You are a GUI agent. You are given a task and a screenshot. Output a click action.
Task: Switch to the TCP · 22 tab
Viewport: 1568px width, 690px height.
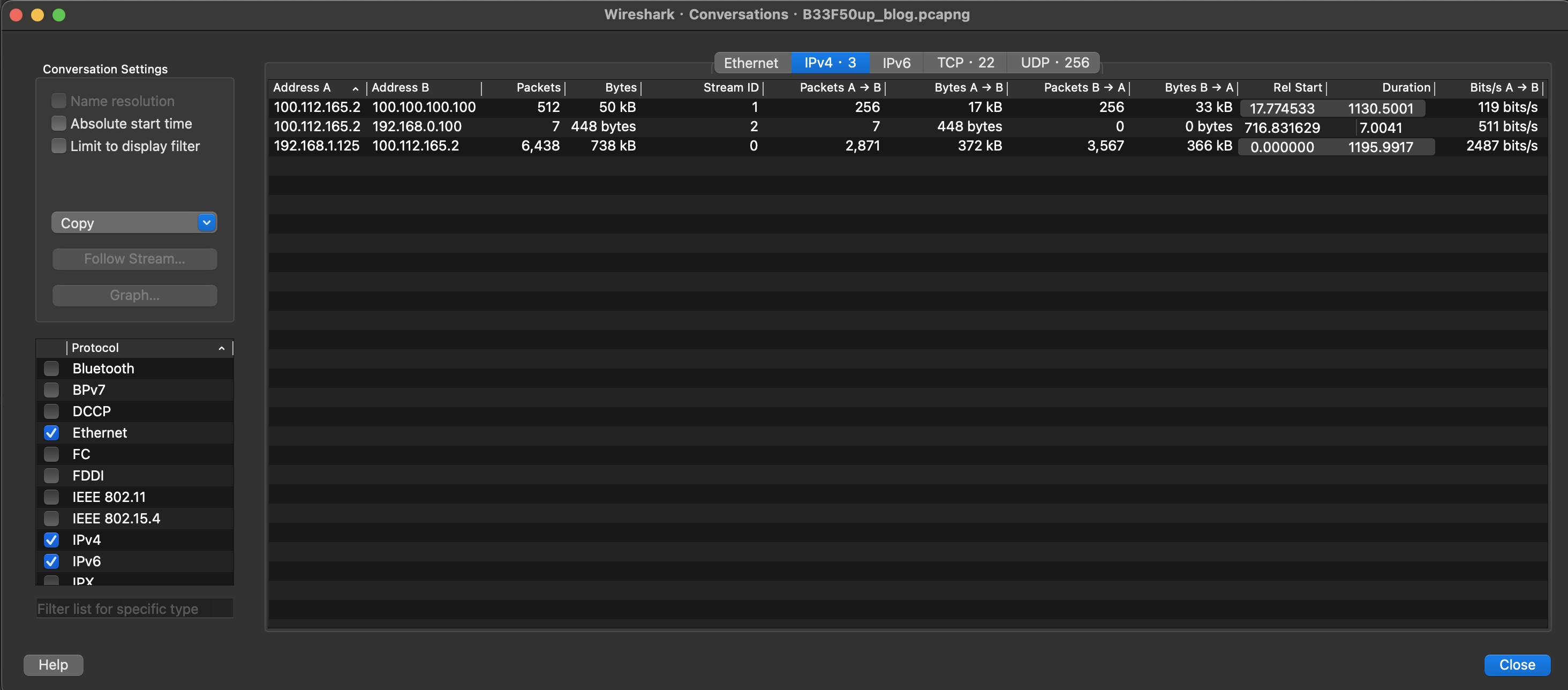(x=965, y=63)
